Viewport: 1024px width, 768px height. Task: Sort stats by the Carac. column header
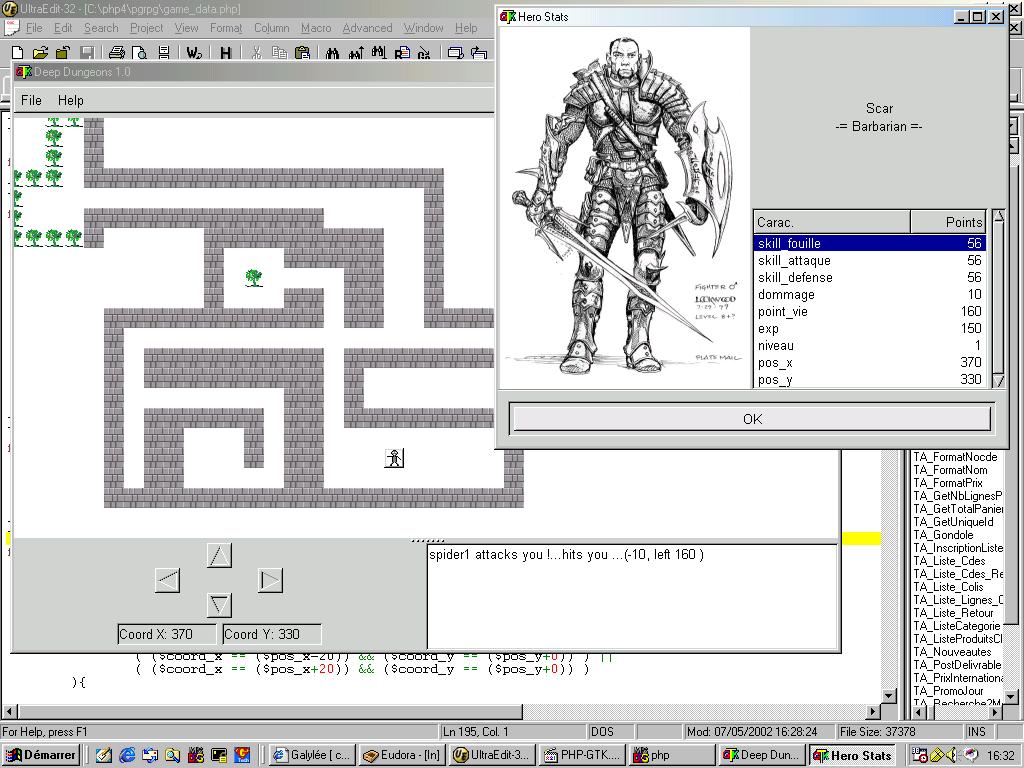[x=830, y=222]
